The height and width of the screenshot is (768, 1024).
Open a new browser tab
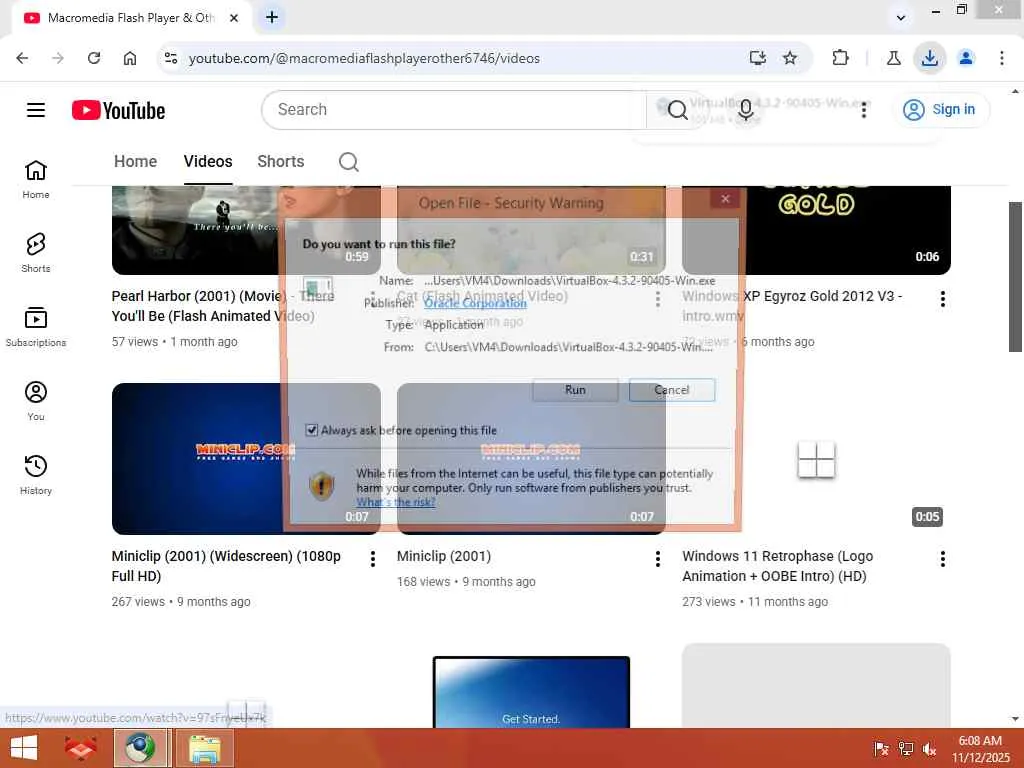click(x=272, y=18)
